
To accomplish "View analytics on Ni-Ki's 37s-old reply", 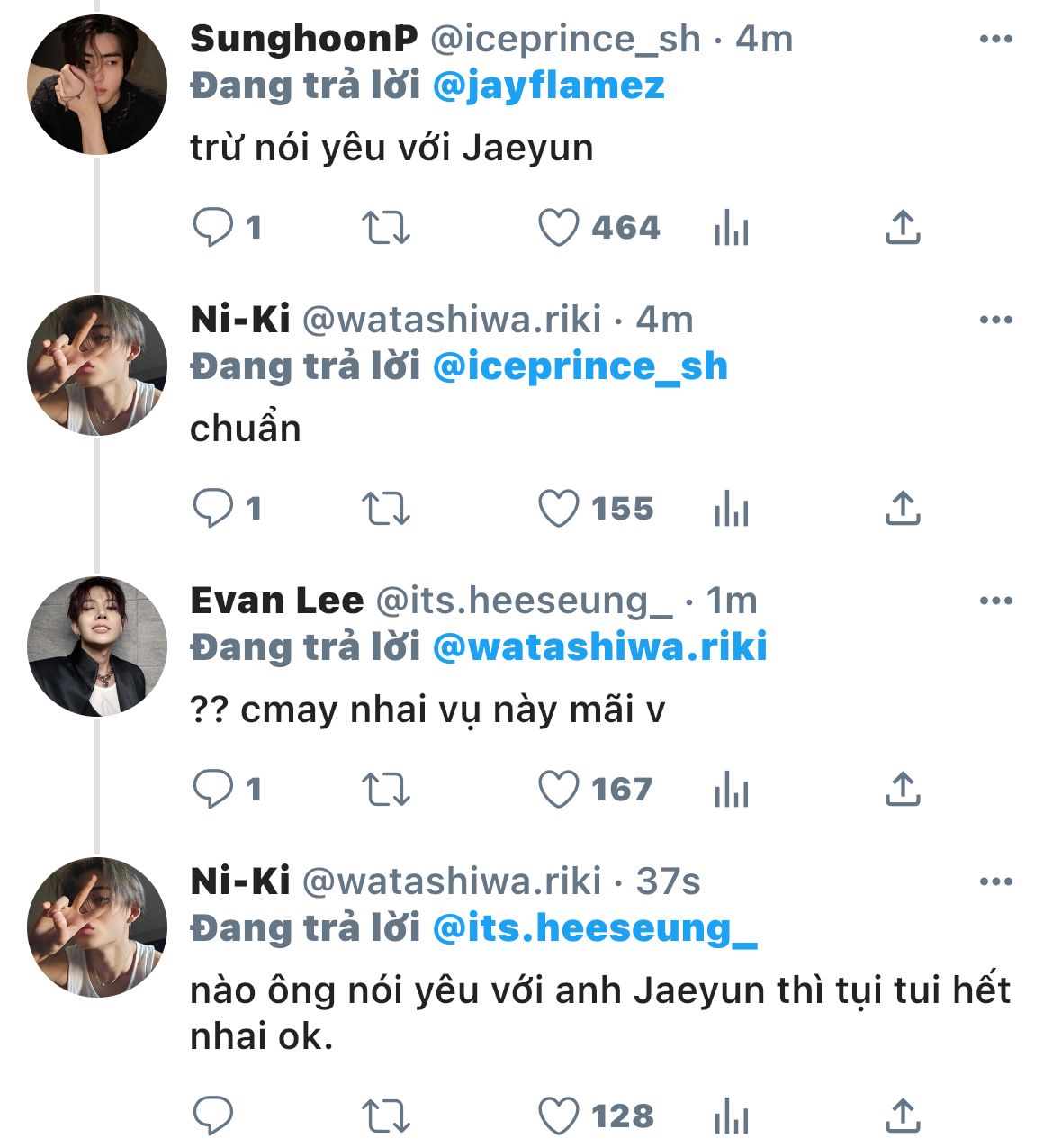I will (x=731, y=1116).
